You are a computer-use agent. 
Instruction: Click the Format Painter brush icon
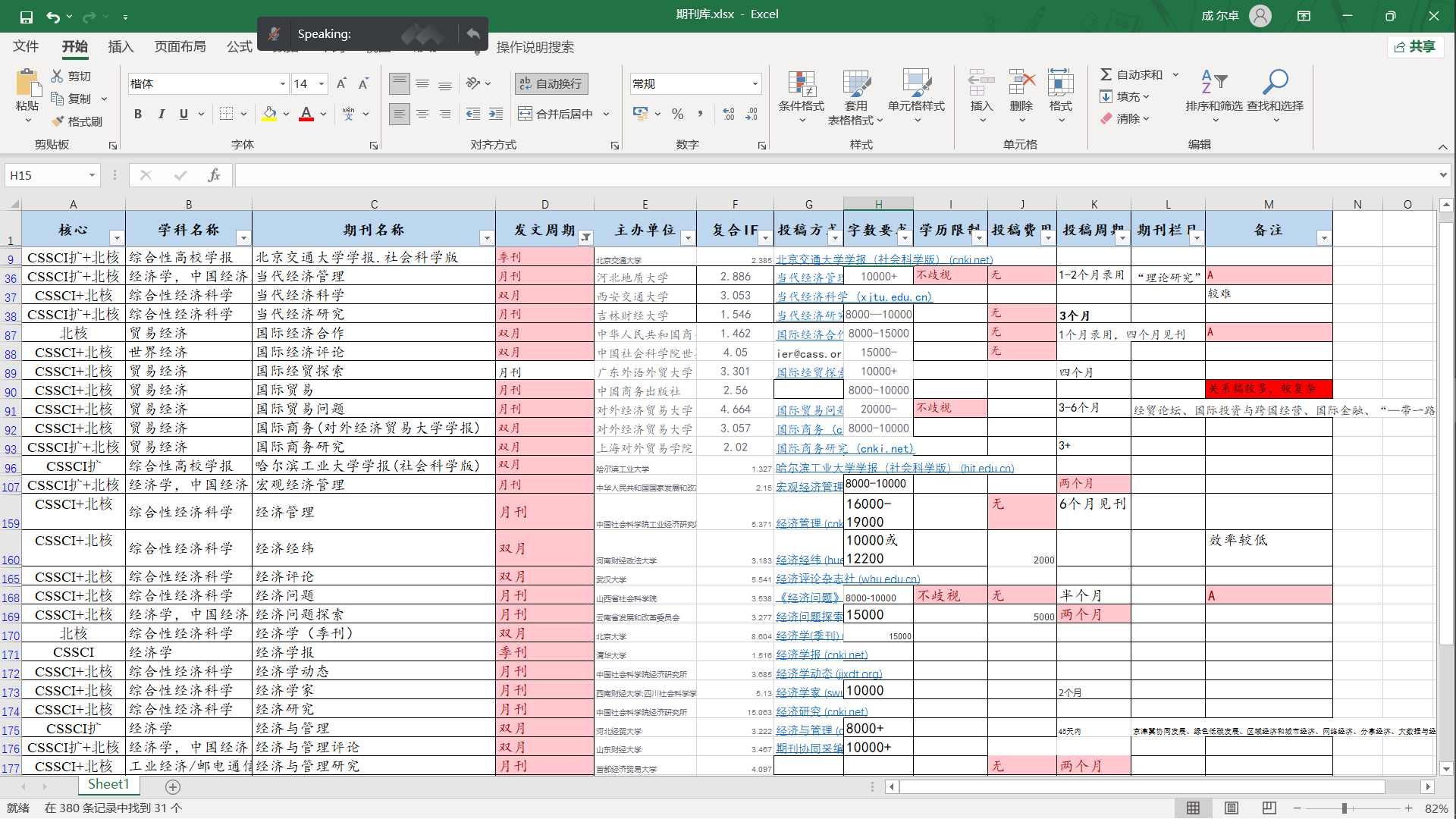pos(58,121)
